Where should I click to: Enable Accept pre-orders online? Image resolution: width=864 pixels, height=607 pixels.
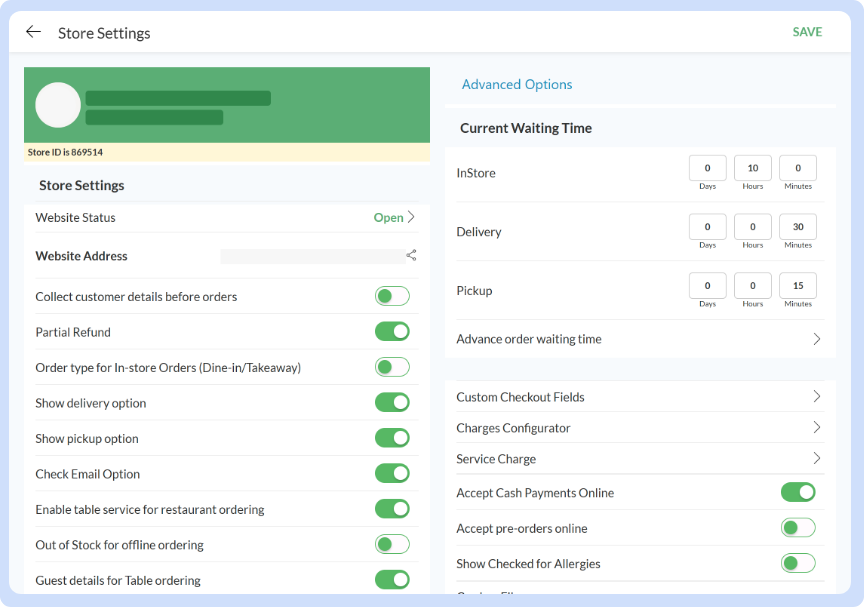[798, 528]
